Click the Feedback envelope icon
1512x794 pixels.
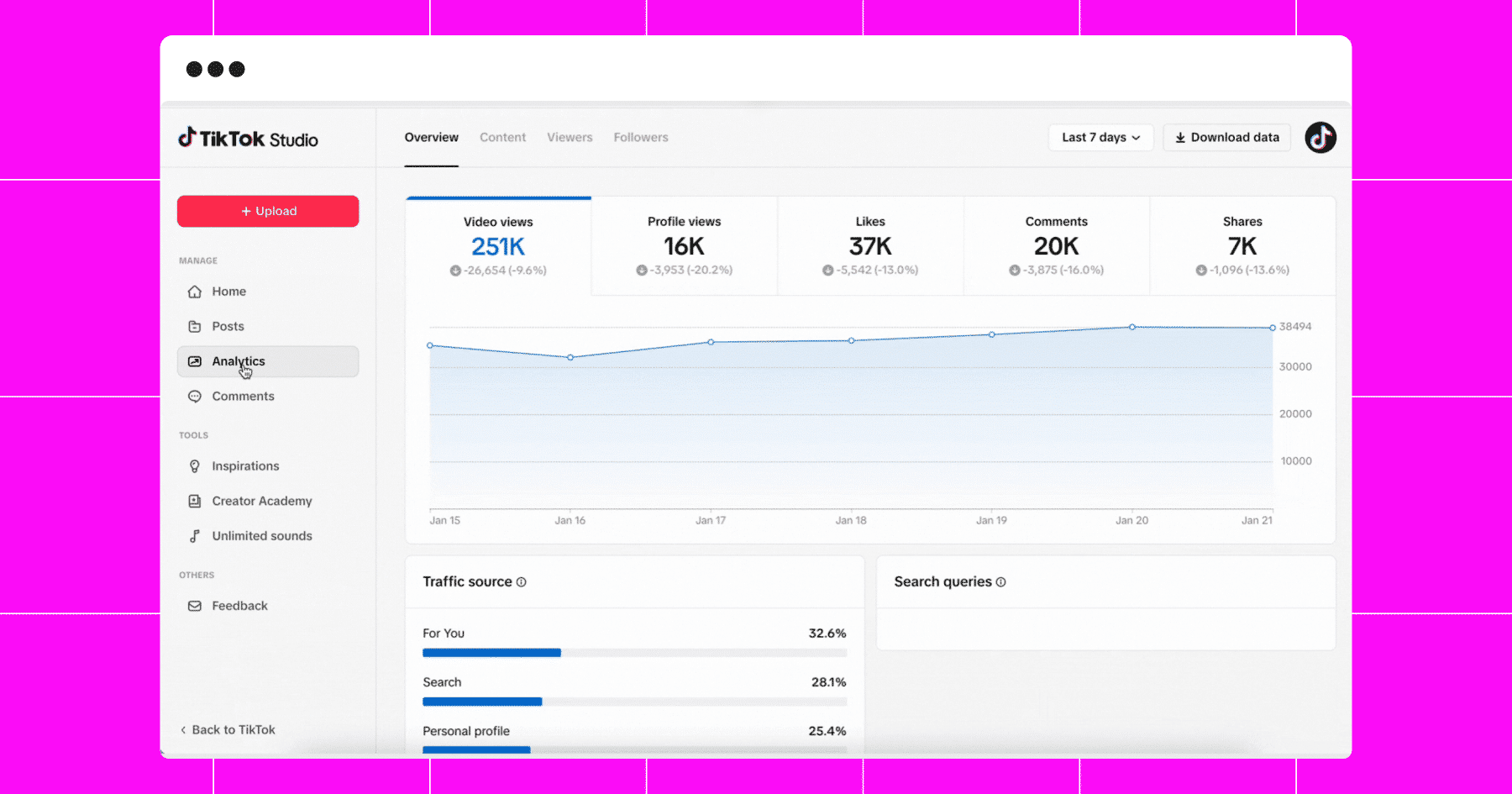[195, 606]
